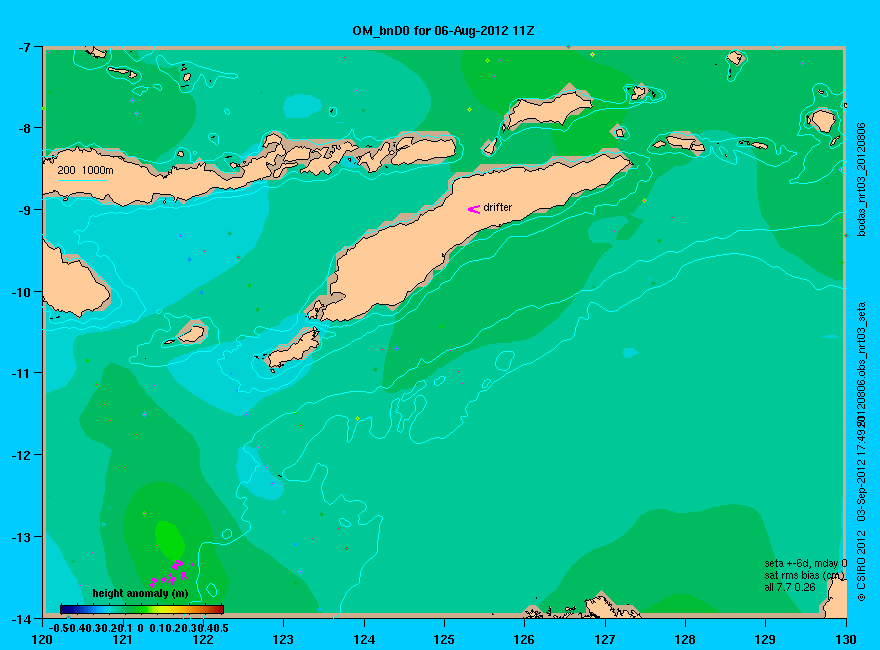This screenshot has height=650, width=880.
Task: Click the vertical 'bodas_nrt03_20120806' label
Action: pyautogui.click(x=861, y=180)
